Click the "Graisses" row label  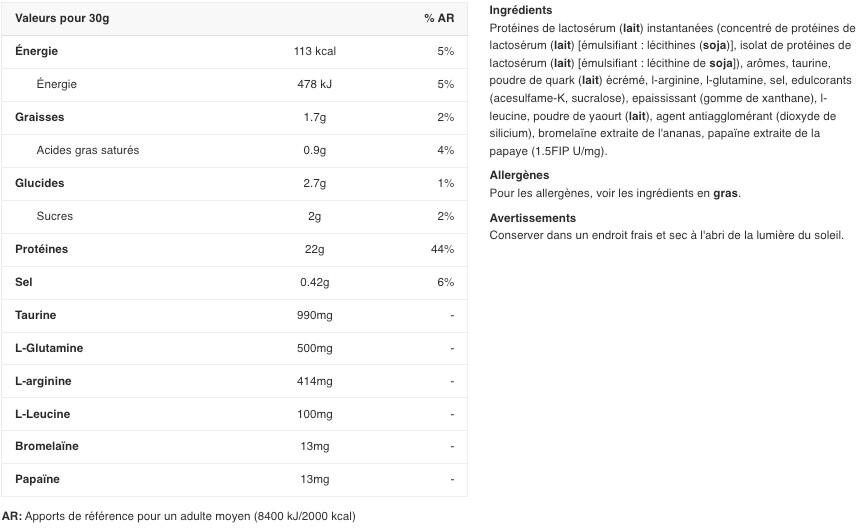(40, 117)
